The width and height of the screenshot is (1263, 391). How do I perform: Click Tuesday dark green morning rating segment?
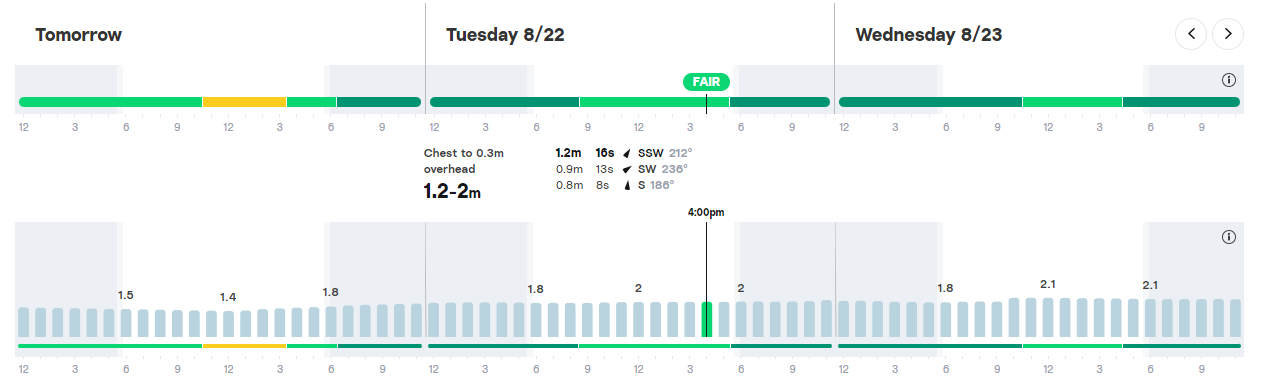coord(504,102)
